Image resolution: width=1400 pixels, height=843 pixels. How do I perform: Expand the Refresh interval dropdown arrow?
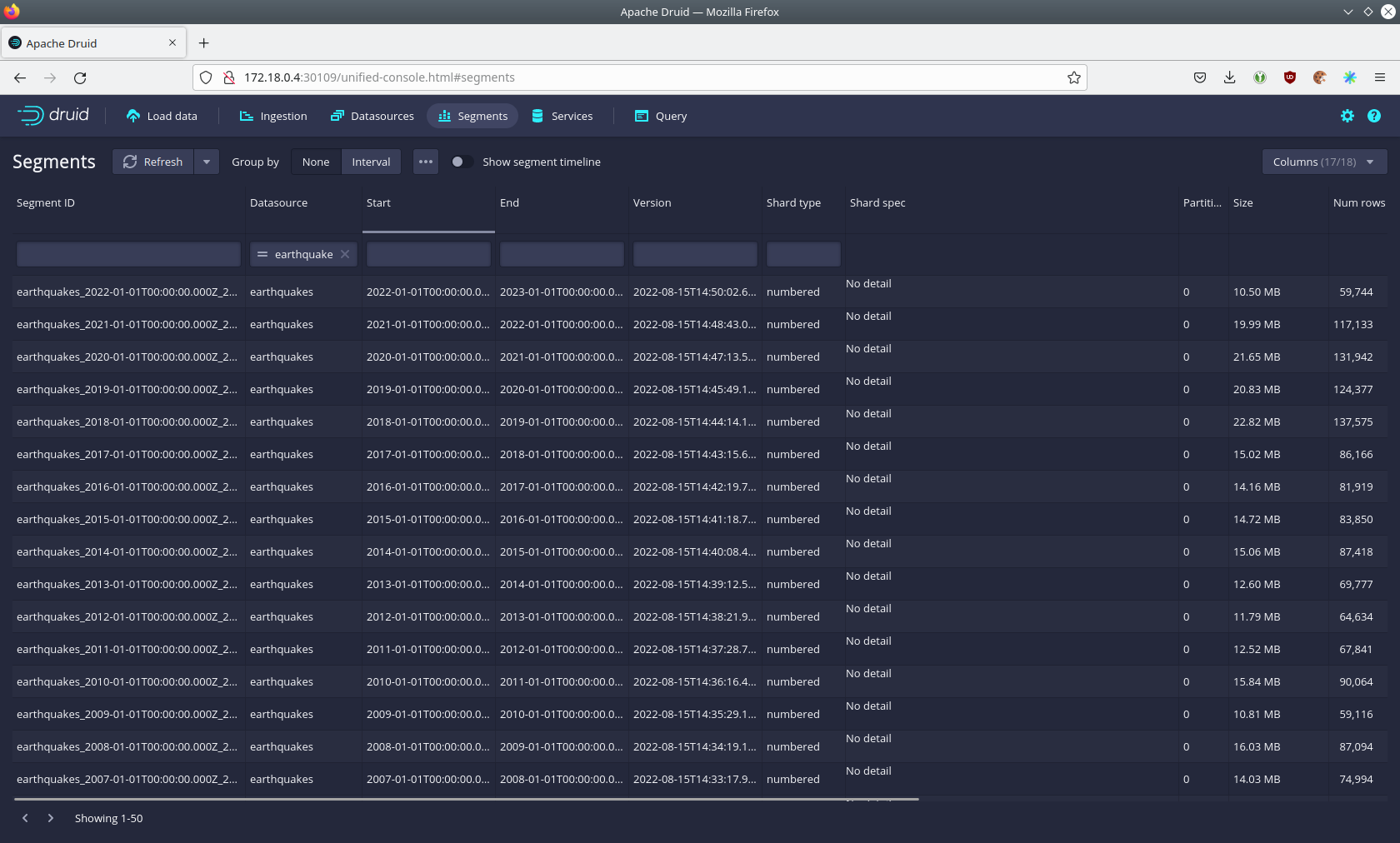(207, 162)
